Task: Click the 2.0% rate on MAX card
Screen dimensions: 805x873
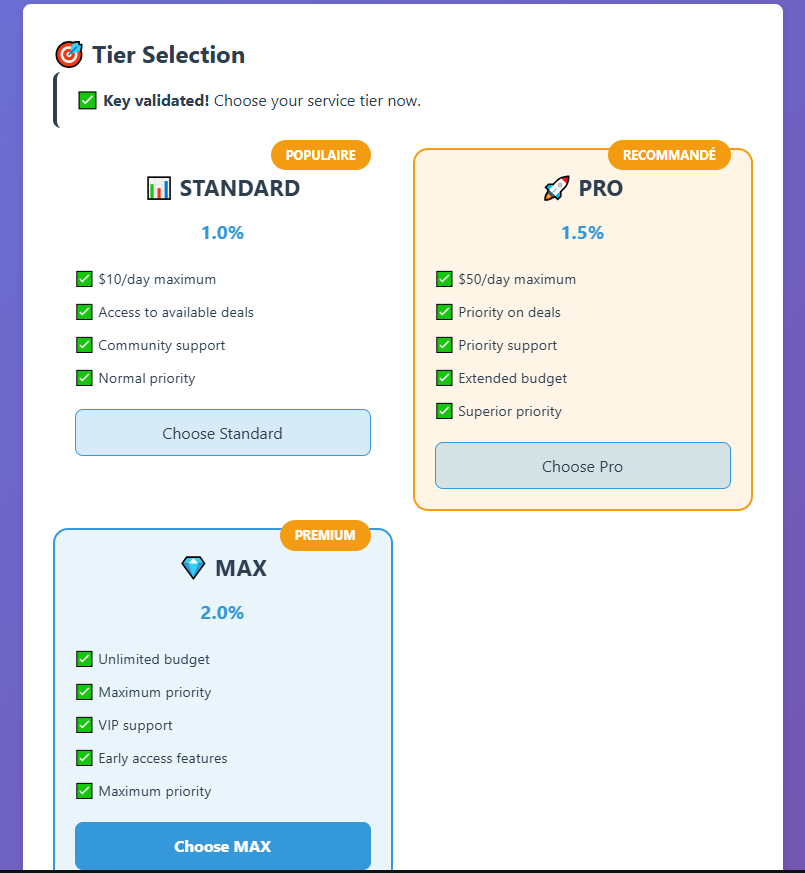Action: (x=222, y=612)
